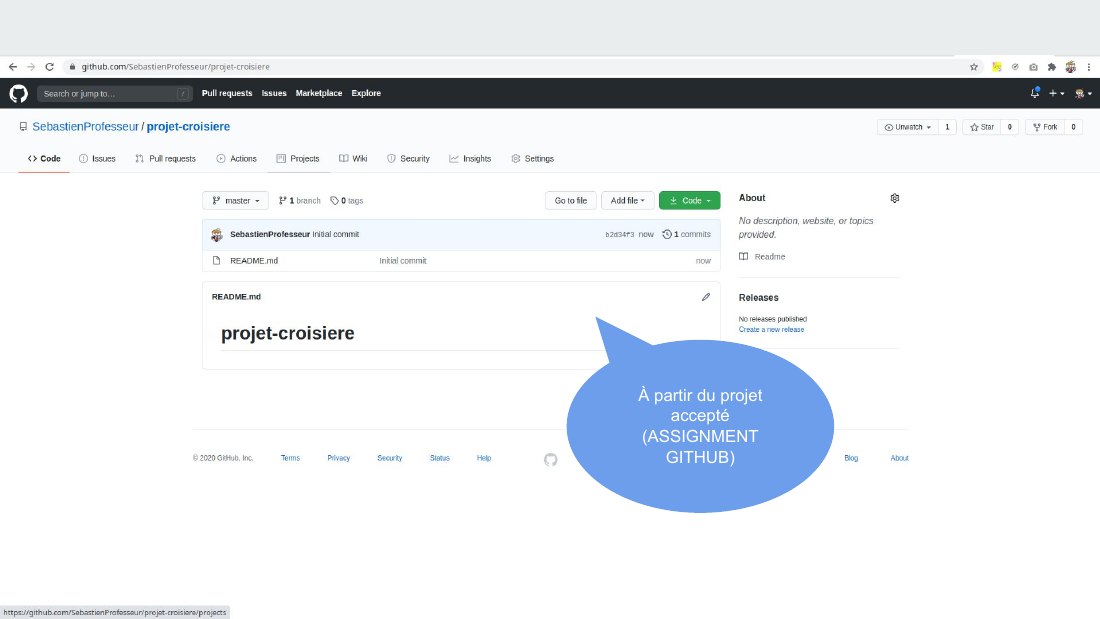Image resolution: width=1100 pixels, height=619 pixels.
Task: Open the Unwatch dropdown
Action: [908, 127]
